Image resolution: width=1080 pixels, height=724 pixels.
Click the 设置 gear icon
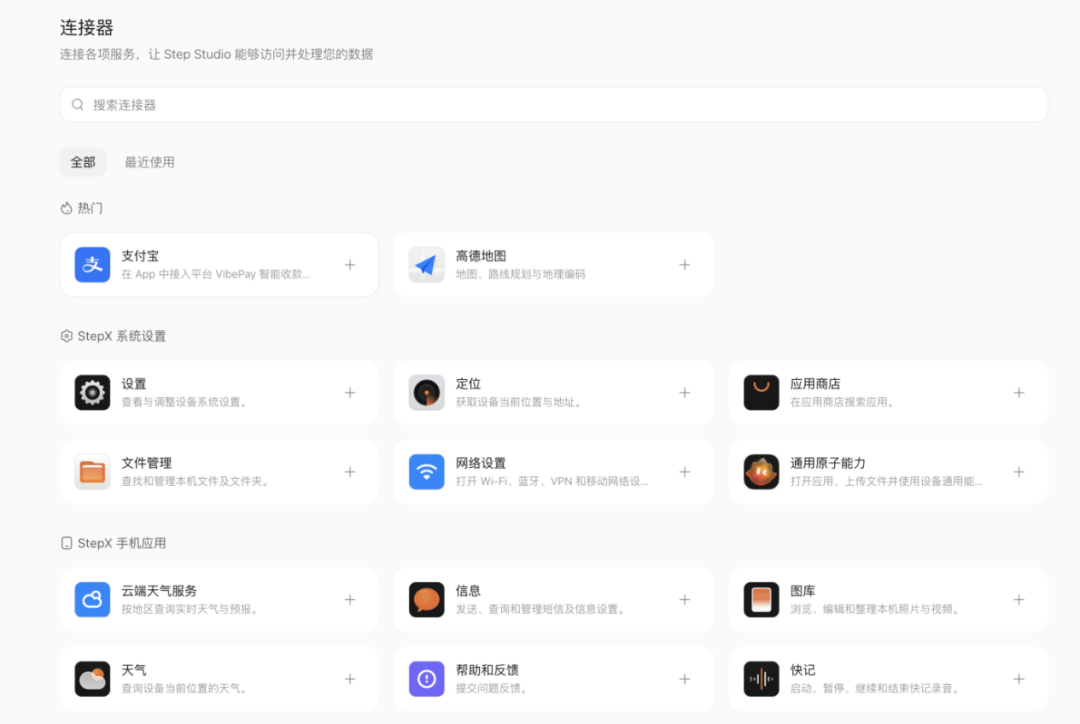(92, 393)
